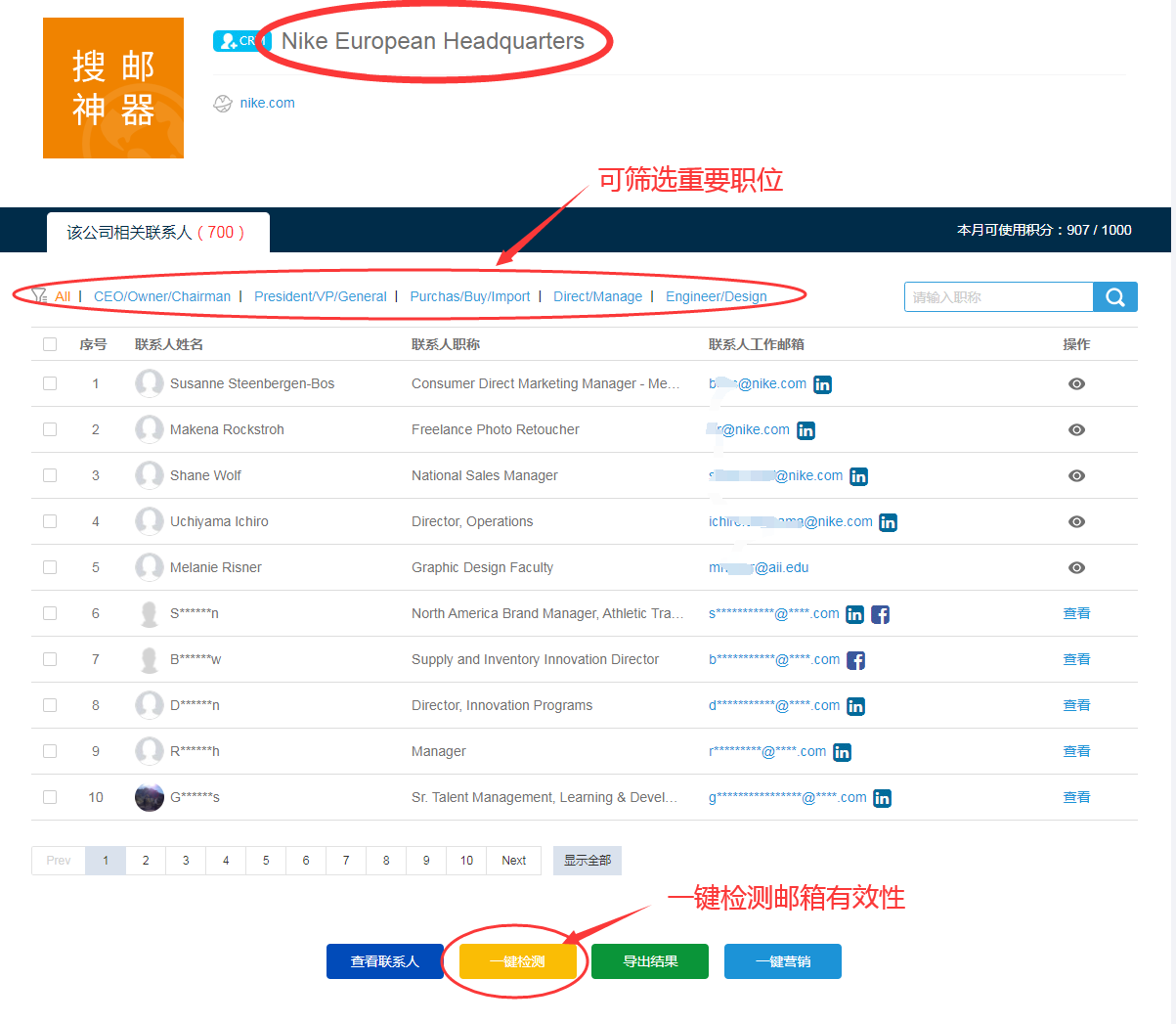The height and width of the screenshot is (1024, 1176).
Task: Click the mr...@aii.edu email link
Action: click(759, 567)
